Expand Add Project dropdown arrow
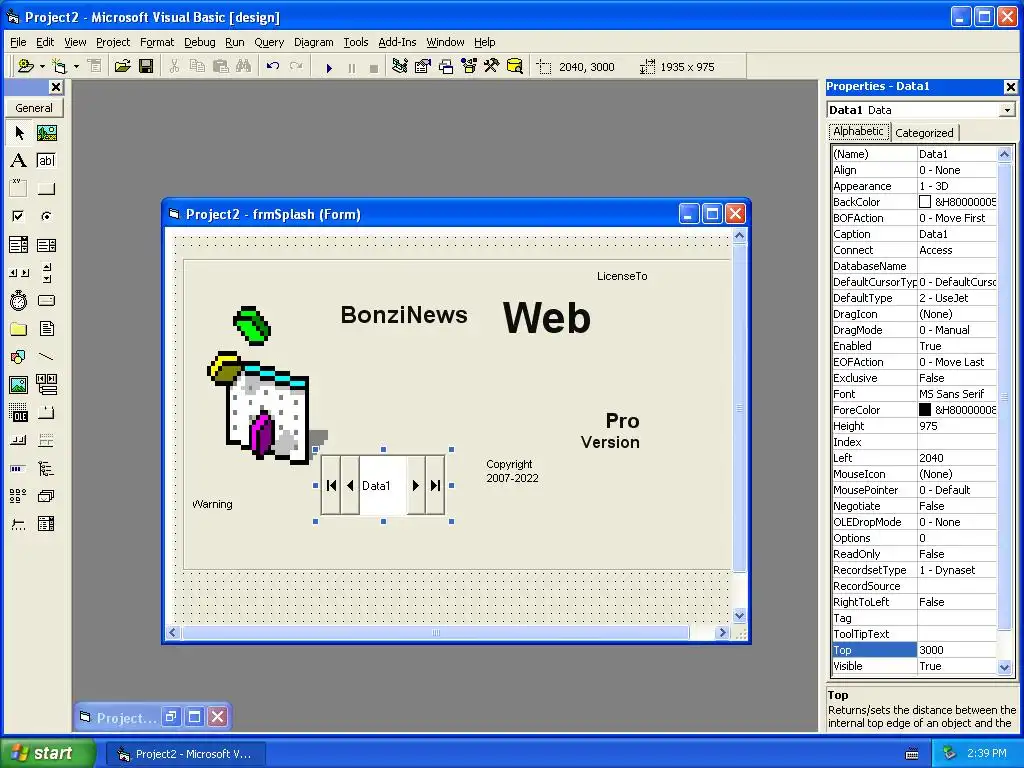Image resolution: width=1024 pixels, height=768 pixels. (42, 66)
